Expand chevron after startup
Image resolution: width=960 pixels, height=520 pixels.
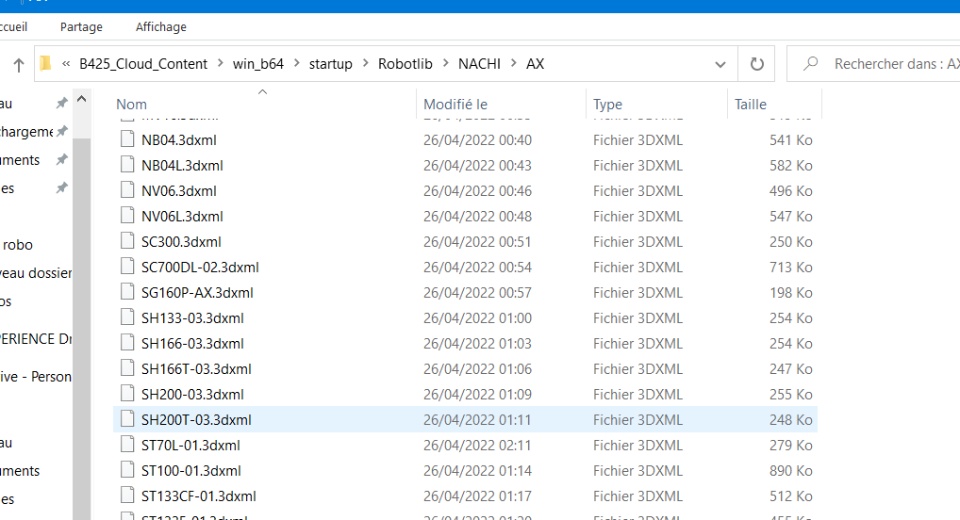tap(366, 64)
